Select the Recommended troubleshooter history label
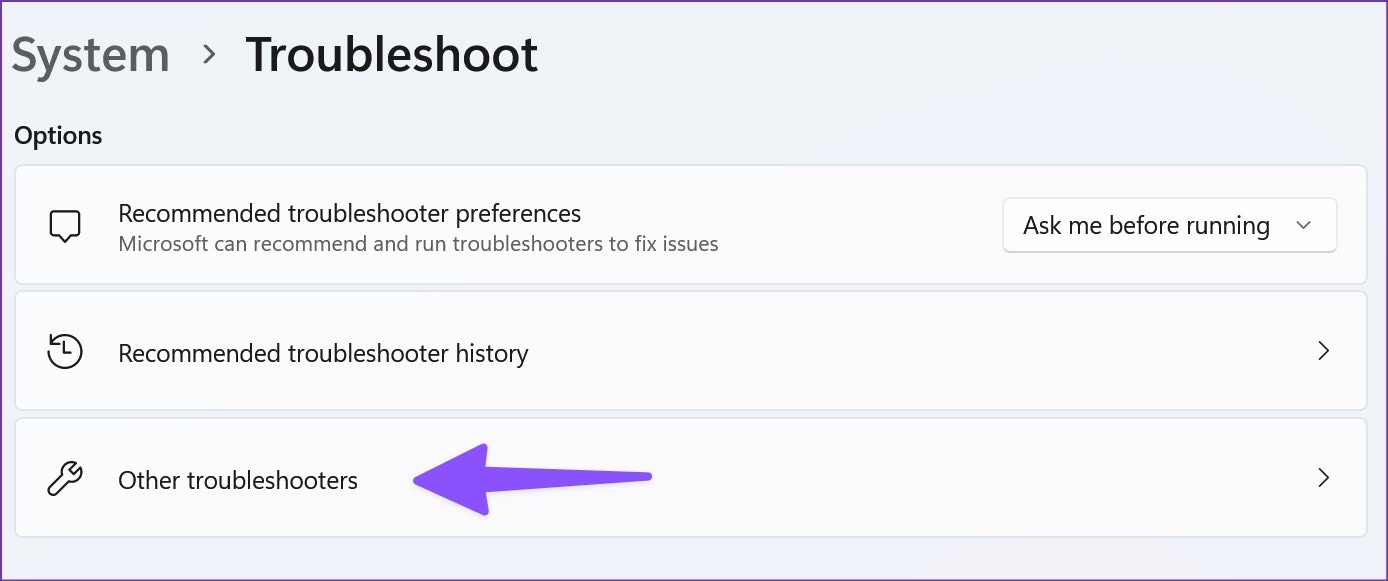This screenshot has height=581, width=1388. [323, 353]
